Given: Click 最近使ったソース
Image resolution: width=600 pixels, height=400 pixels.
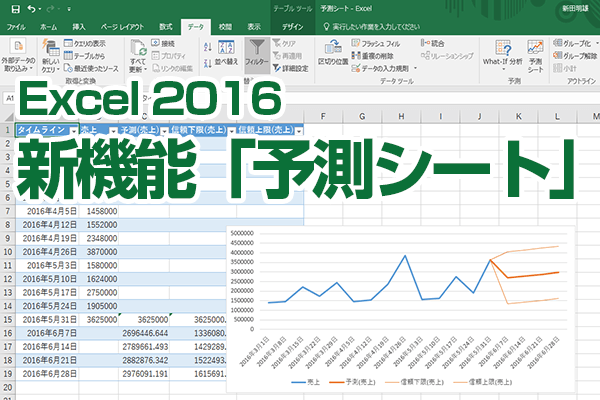Looking at the screenshot, I should [x=91, y=69].
